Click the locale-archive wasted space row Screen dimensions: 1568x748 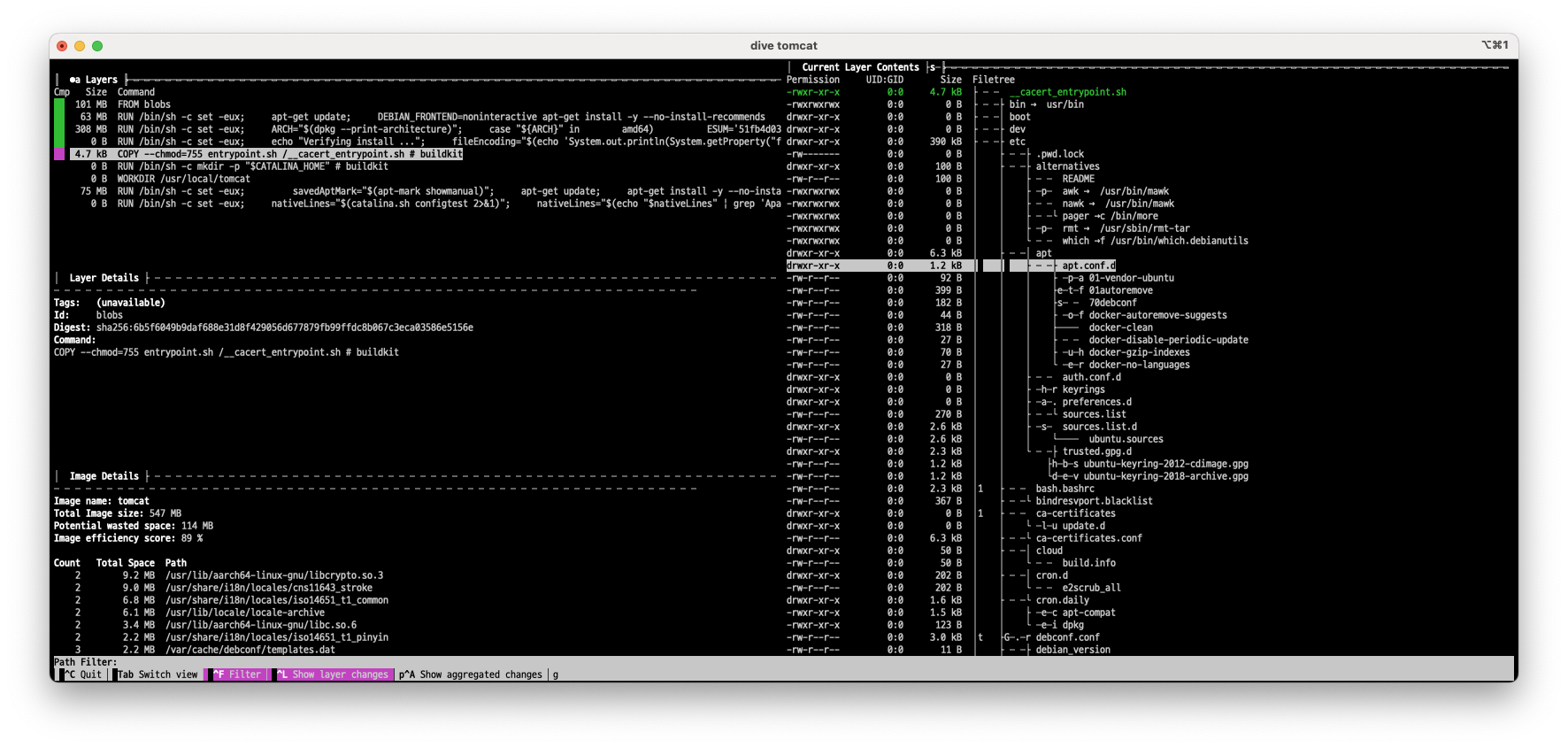[x=189, y=613]
